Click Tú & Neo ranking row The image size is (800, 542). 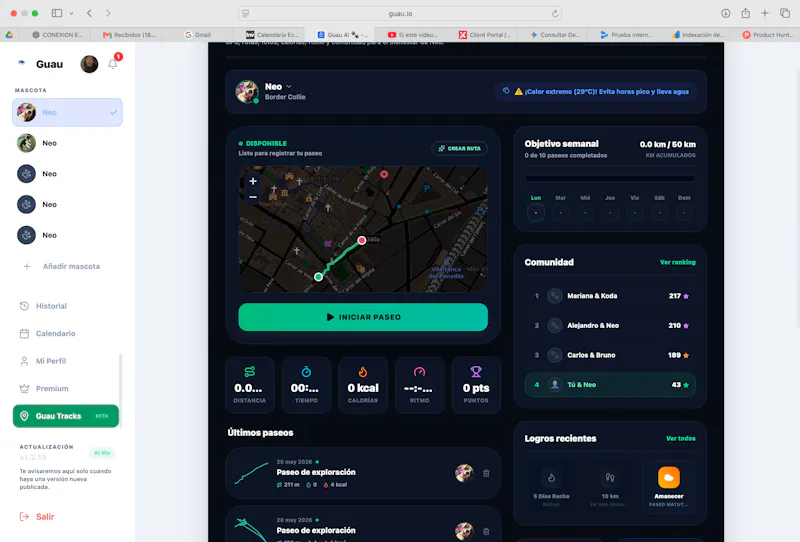click(610, 385)
